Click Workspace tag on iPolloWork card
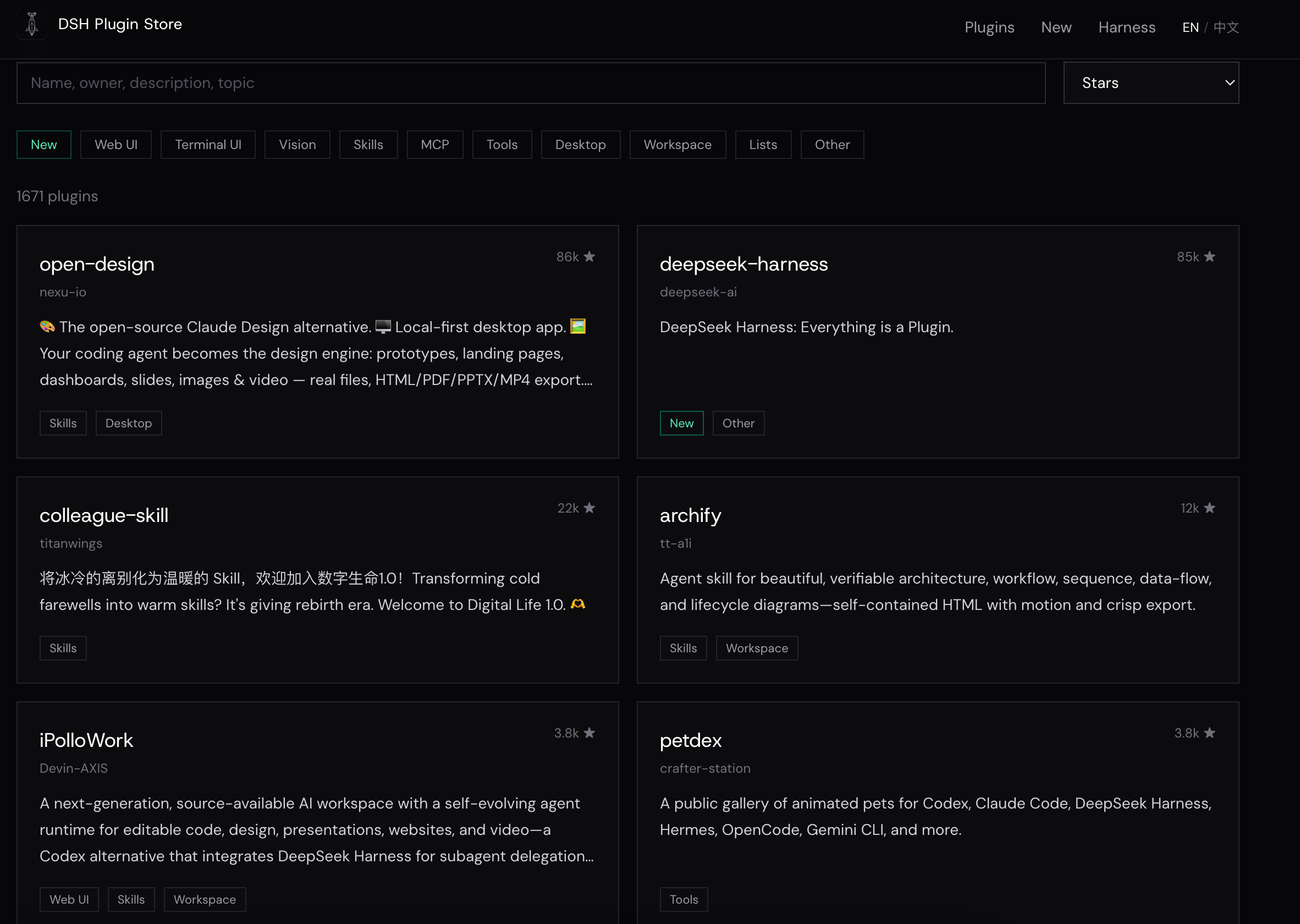Screen dimensions: 1300x924 click(205, 900)
